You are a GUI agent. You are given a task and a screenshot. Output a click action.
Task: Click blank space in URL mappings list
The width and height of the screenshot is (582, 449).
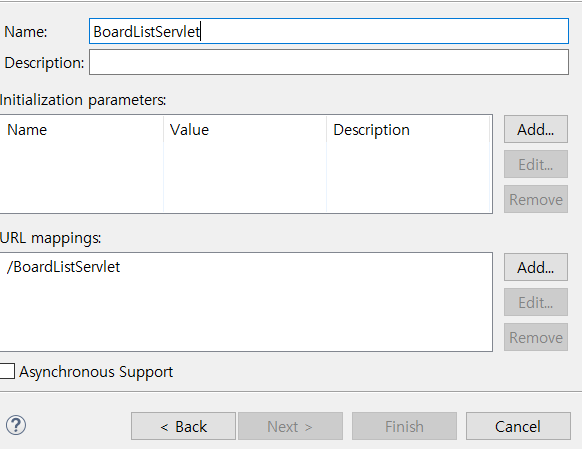245,315
